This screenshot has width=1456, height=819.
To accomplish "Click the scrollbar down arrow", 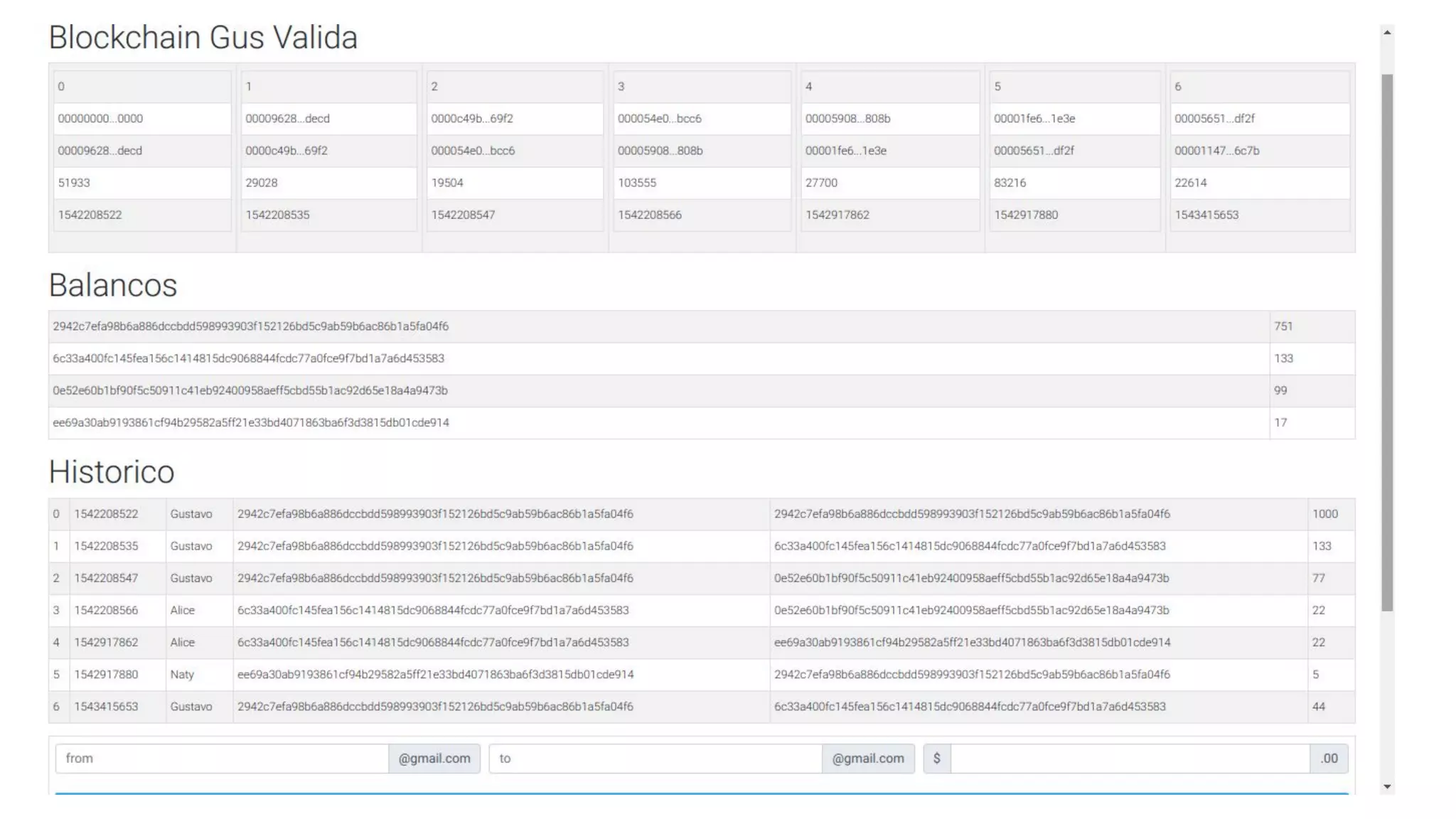I will point(1386,786).
